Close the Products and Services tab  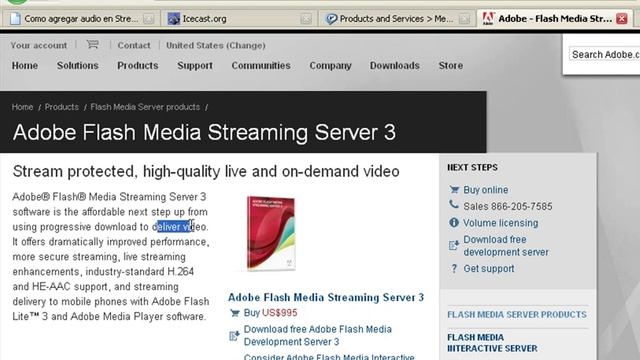click(x=464, y=18)
